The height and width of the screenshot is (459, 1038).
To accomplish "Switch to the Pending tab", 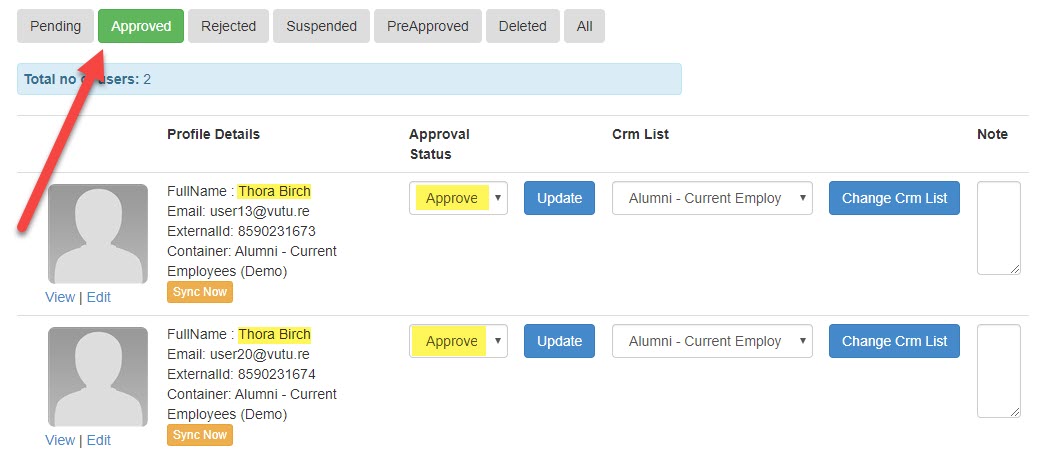I will 55,26.
